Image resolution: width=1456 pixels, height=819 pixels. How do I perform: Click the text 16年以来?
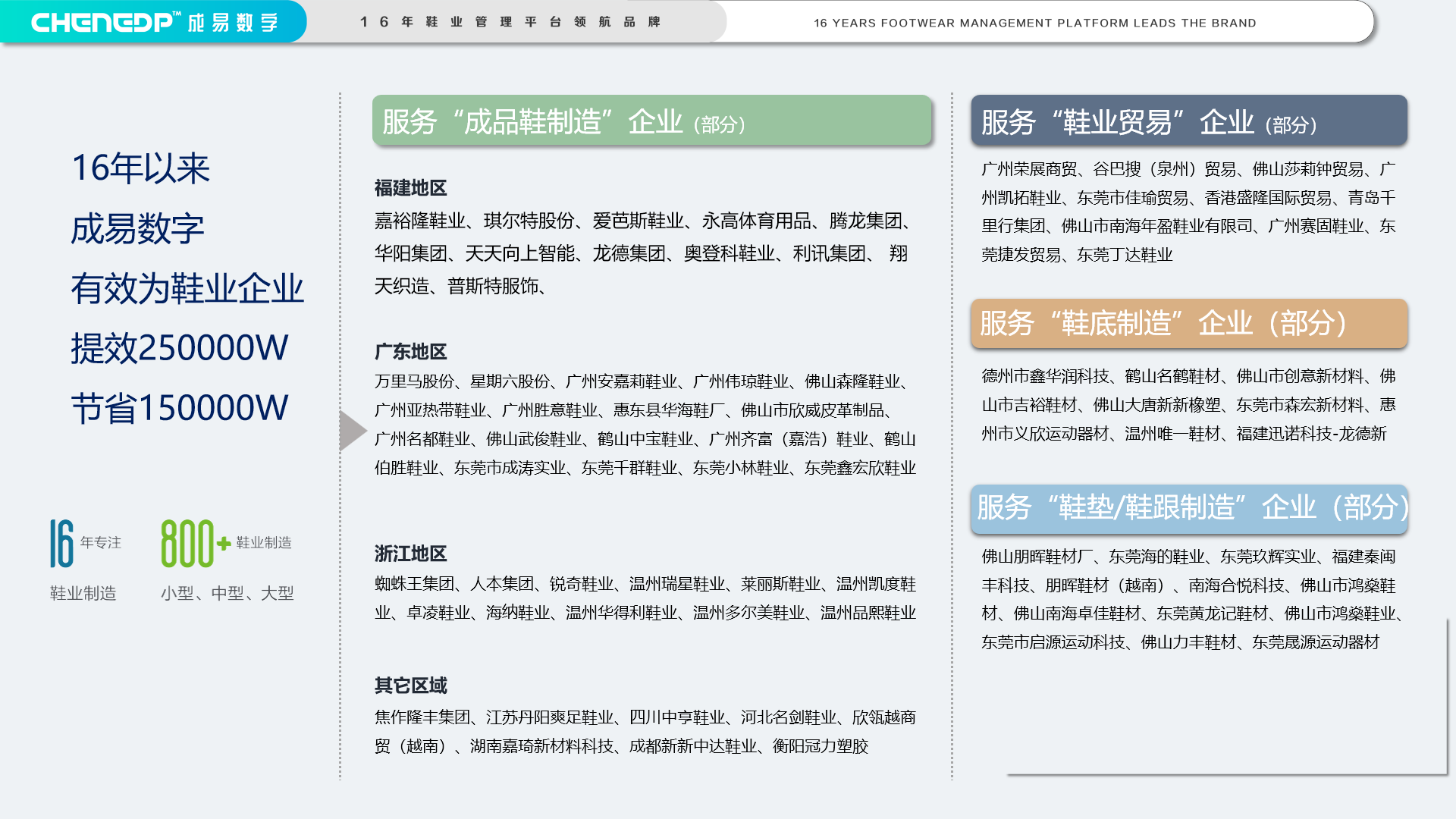[140, 168]
